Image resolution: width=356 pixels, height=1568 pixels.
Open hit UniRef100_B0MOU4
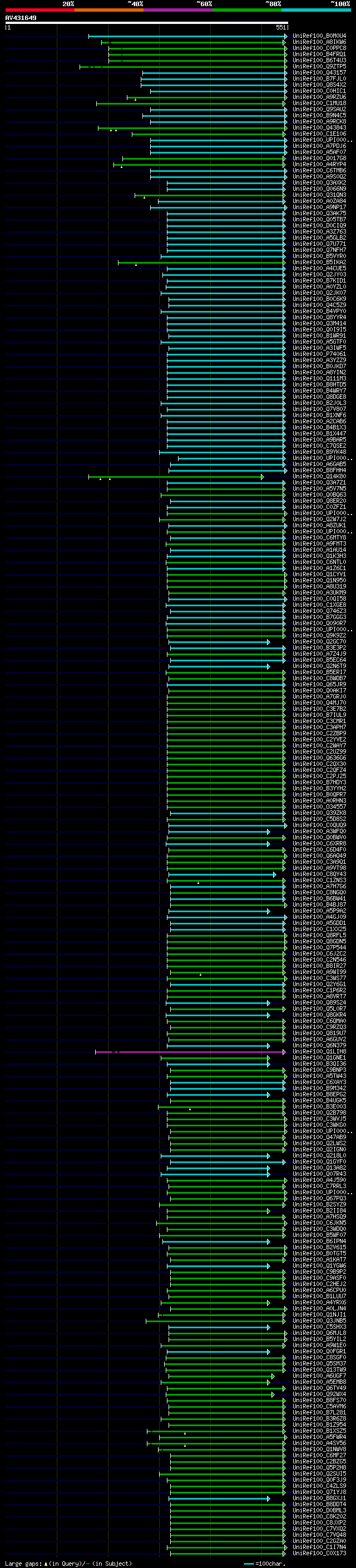pyautogui.click(x=319, y=36)
